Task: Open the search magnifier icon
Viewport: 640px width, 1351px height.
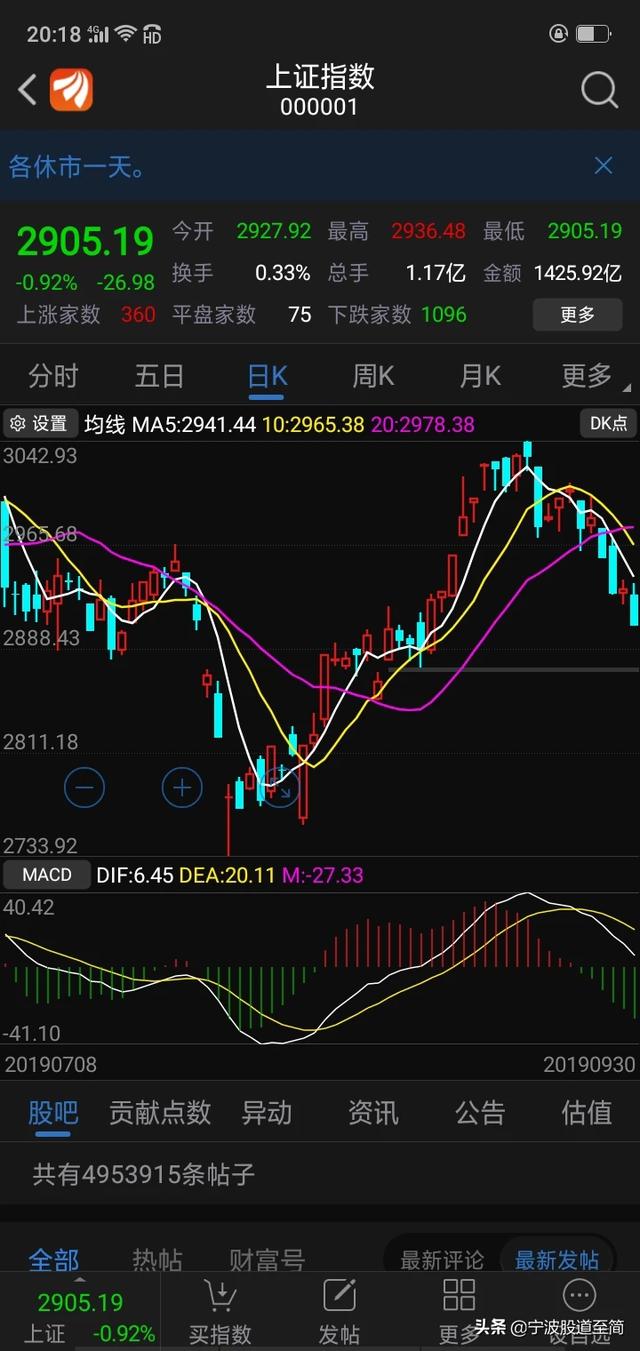Action: pos(599,90)
